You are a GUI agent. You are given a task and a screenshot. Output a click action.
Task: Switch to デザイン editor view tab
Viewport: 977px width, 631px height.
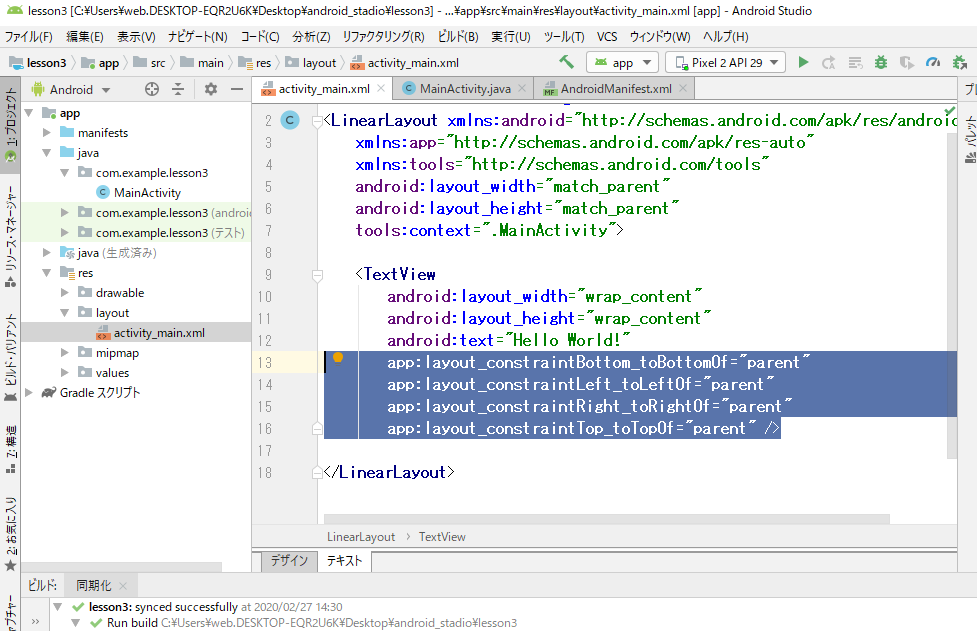(289, 561)
